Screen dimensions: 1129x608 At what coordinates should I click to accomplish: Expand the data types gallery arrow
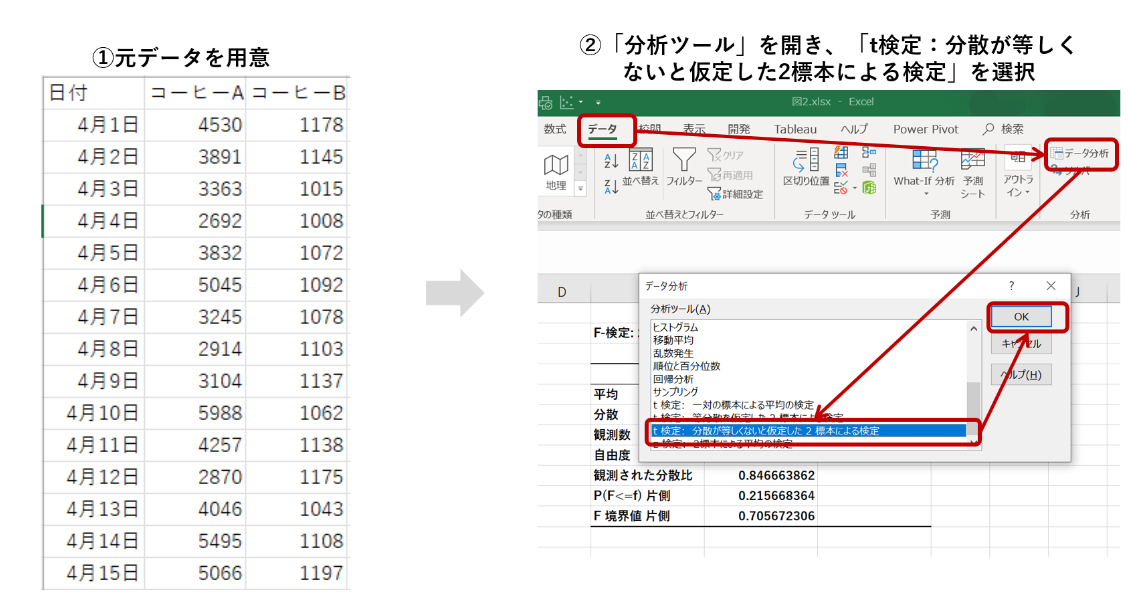pos(580,188)
